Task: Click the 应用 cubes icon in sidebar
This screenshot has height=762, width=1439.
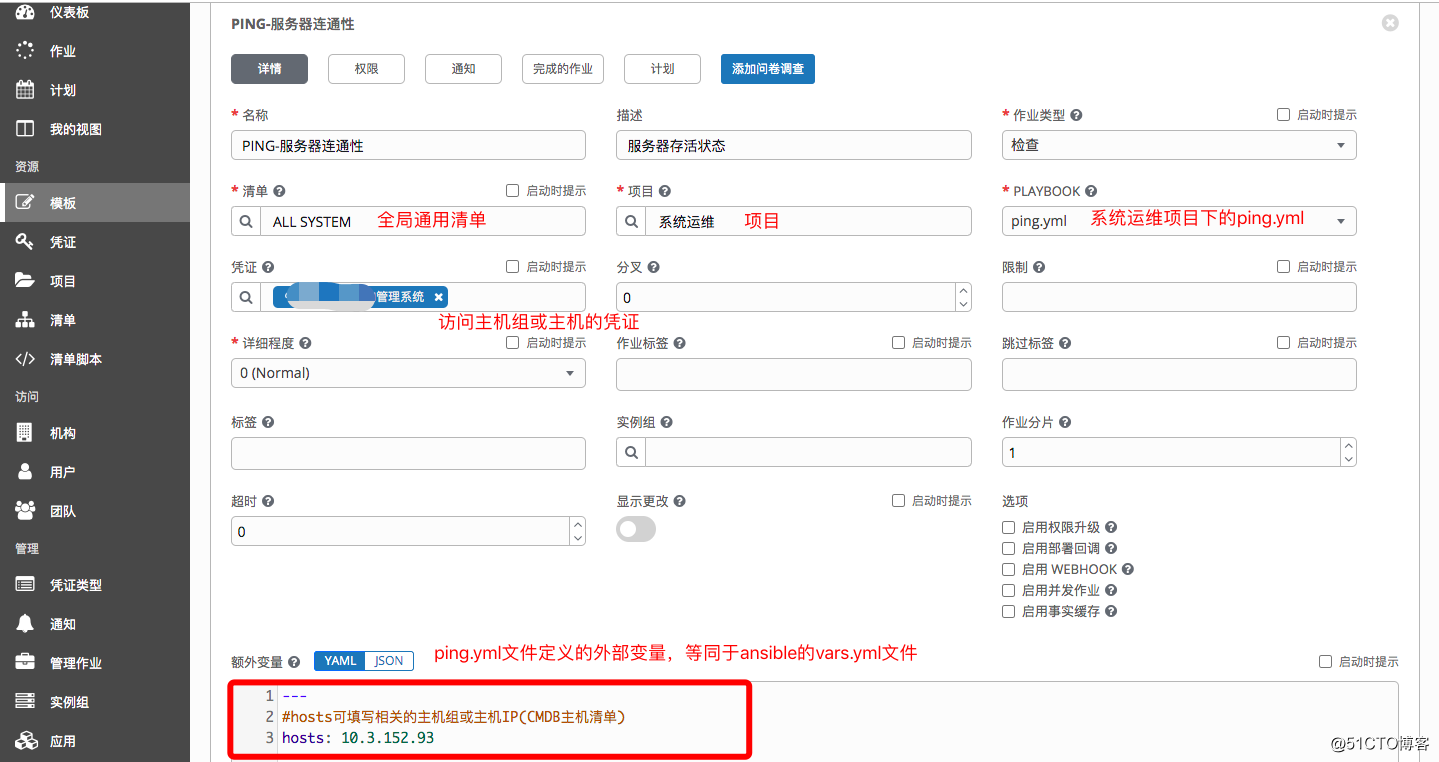Action: tap(25, 741)
